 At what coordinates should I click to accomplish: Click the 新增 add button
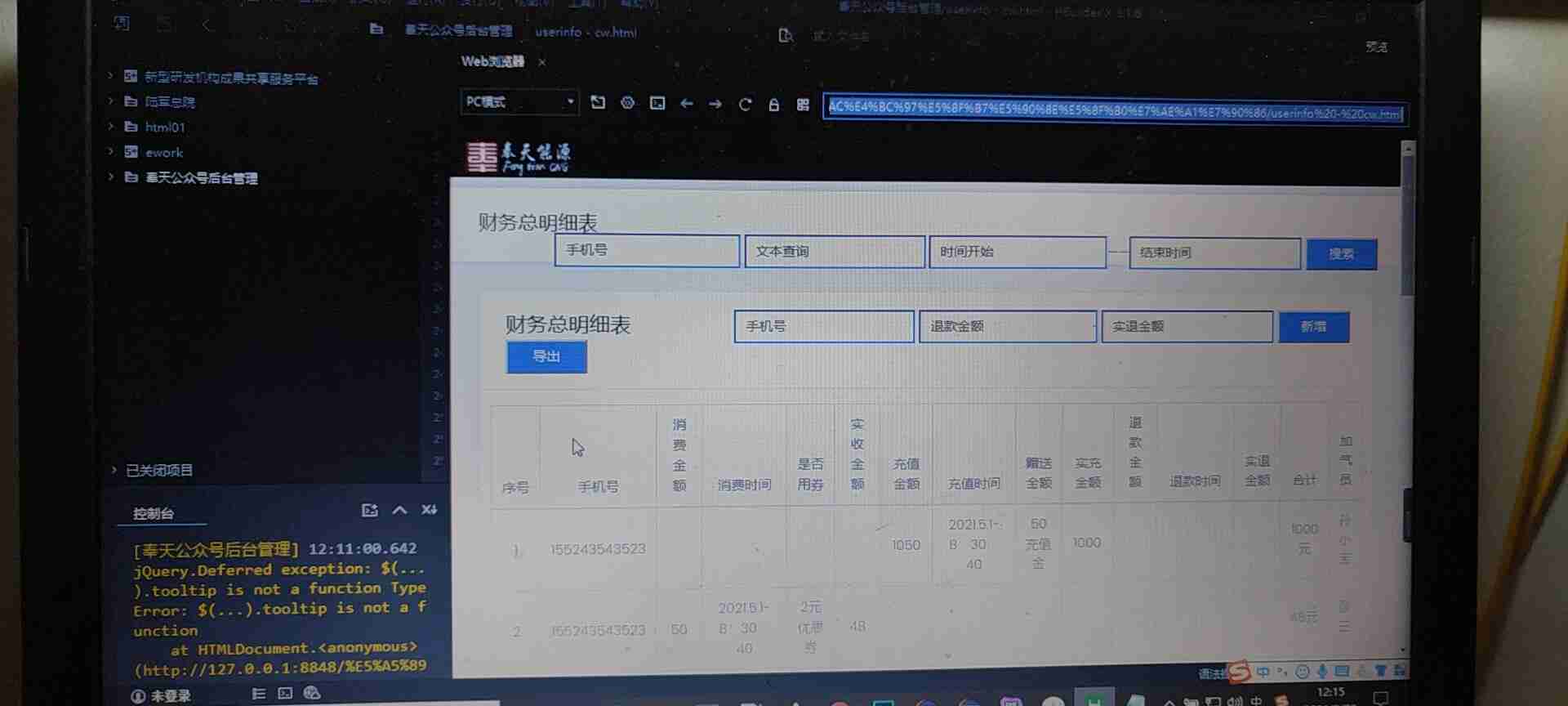(1313, 327)
